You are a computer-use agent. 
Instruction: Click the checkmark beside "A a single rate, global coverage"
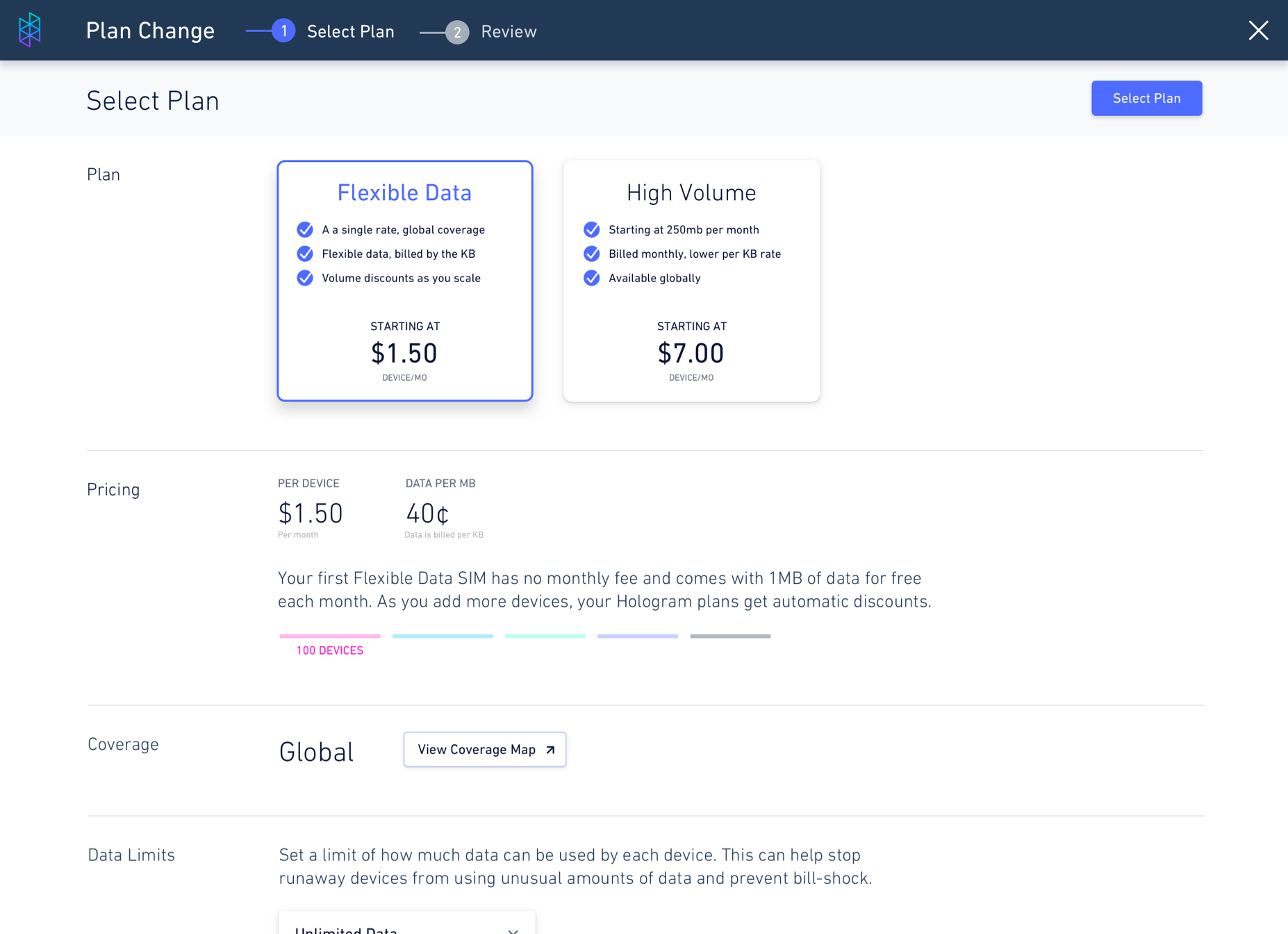(x=305, y=229)
